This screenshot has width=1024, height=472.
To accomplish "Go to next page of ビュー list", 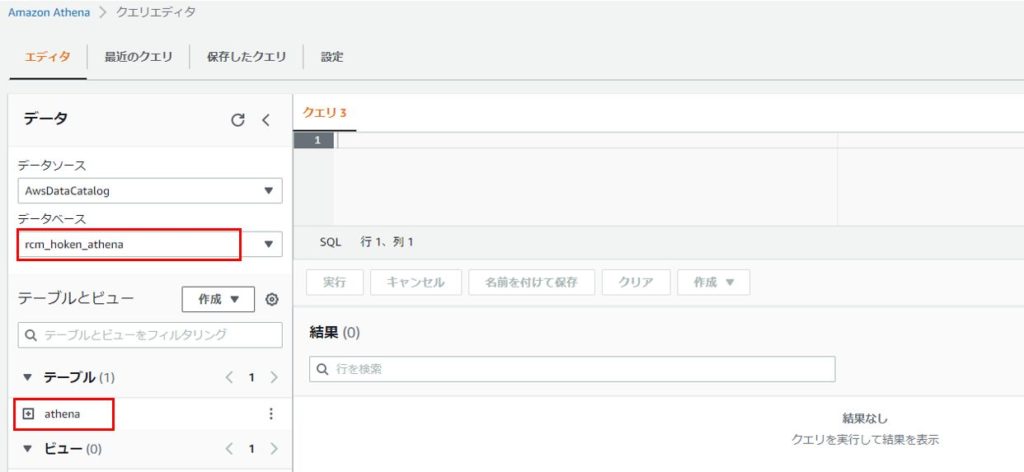I will point(274,448).
